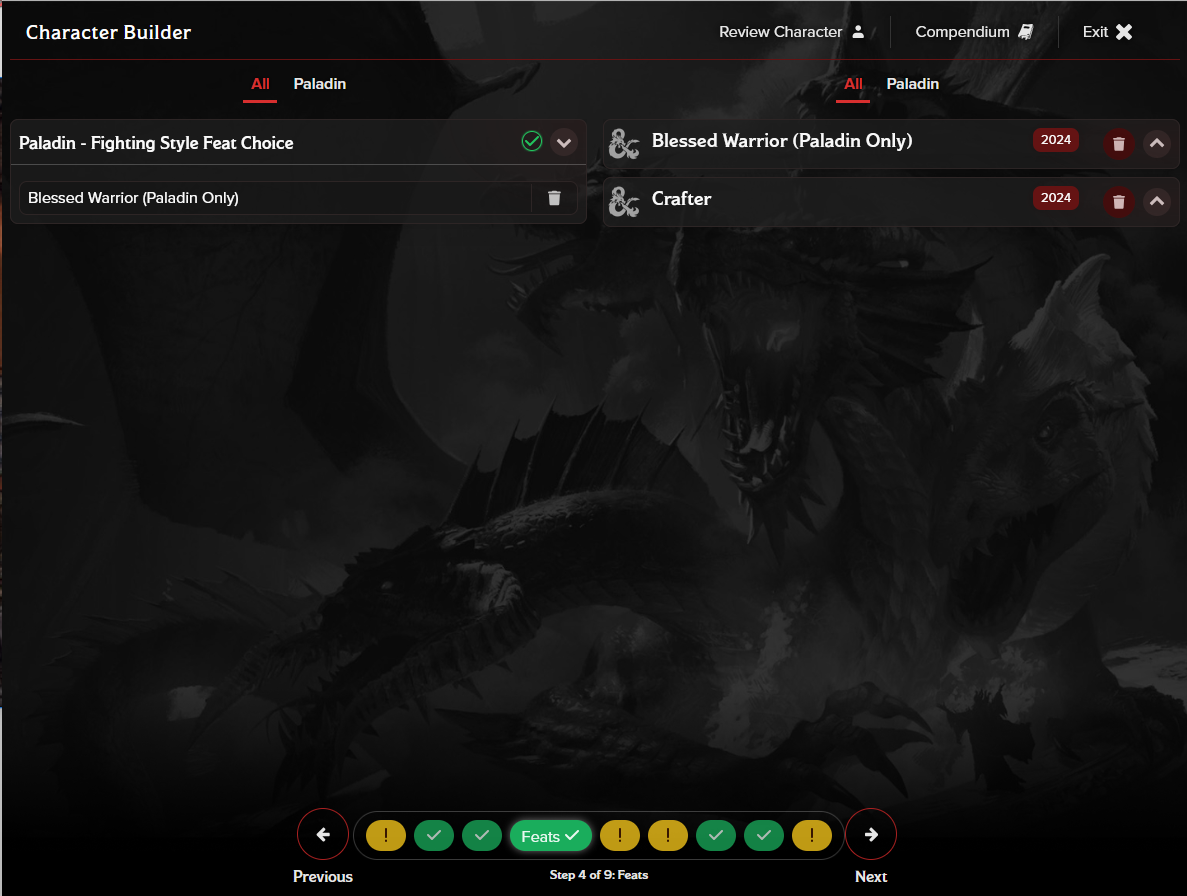
Task: Open Review Character
Action: (x=791, y=32)
